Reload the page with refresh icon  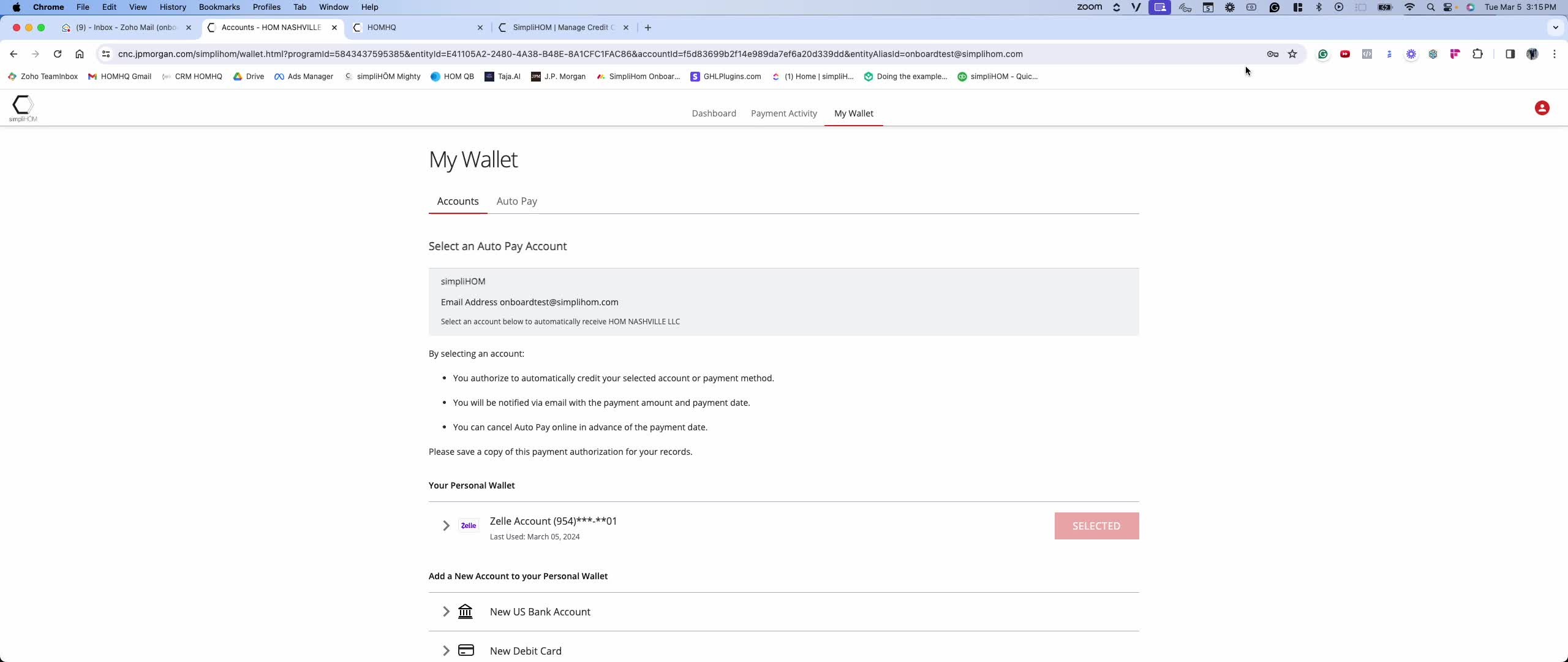(58, 54)
